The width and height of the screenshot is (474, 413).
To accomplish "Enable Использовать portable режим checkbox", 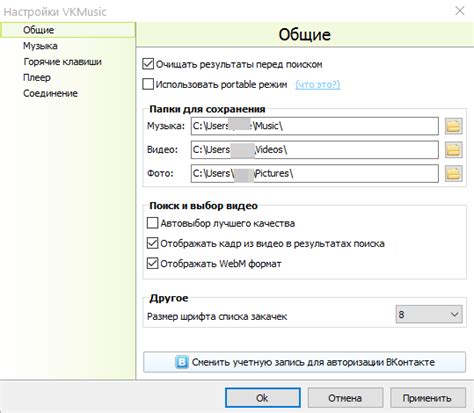I will coord(148,84).
